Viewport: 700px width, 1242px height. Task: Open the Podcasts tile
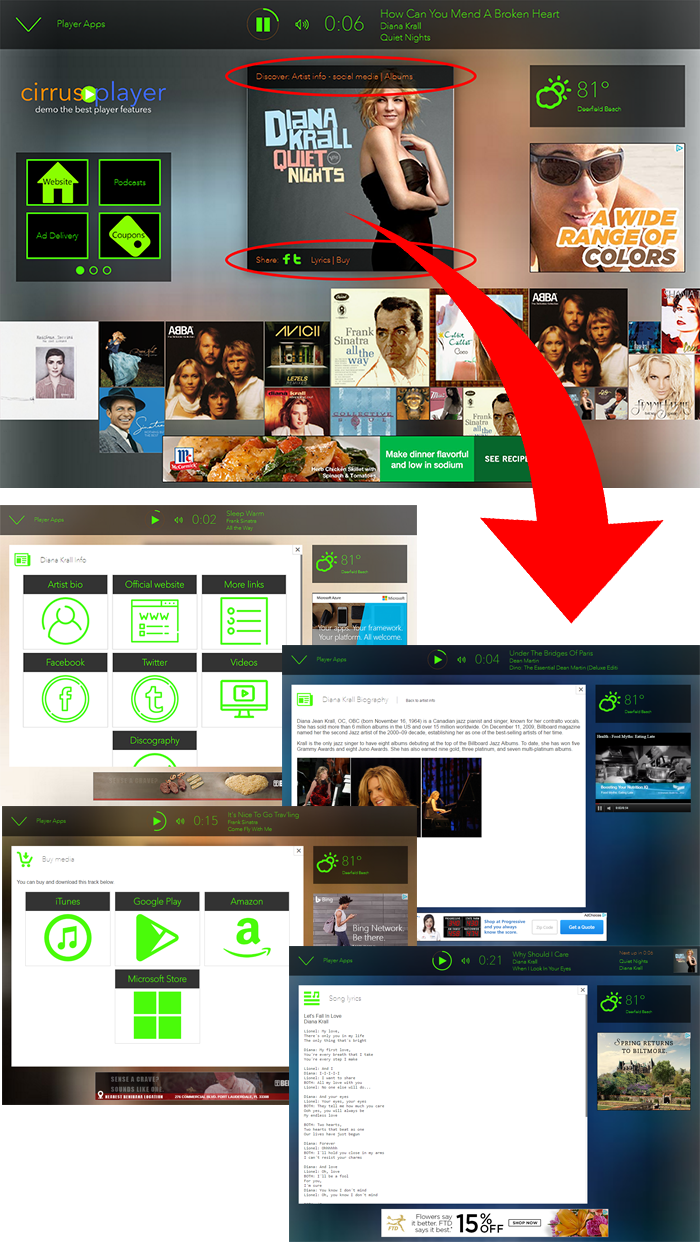coord(130,181)
